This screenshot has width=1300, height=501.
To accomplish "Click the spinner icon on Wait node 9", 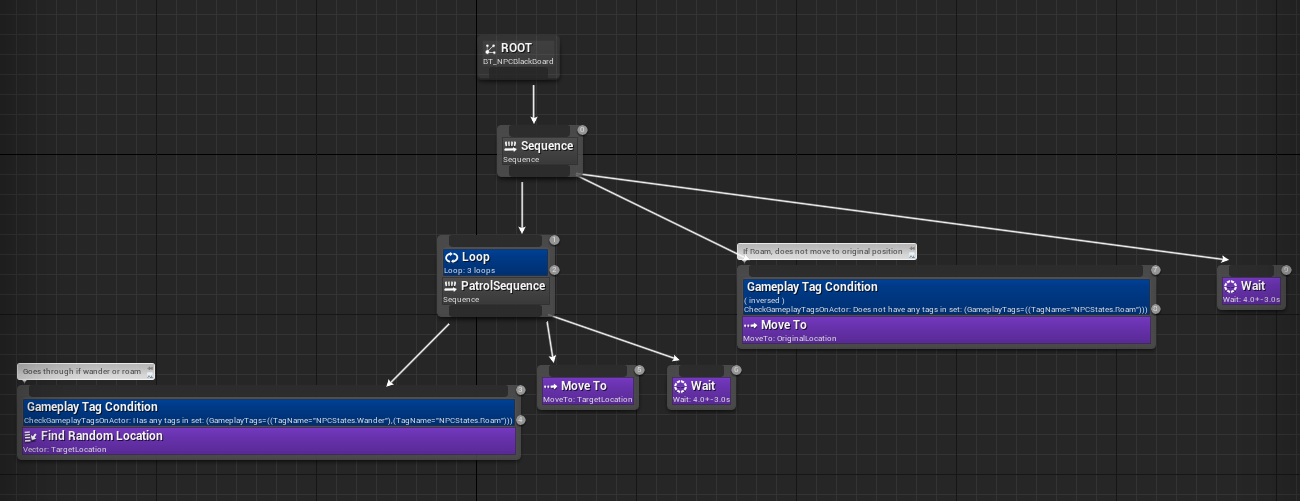I will (1230, 286).
